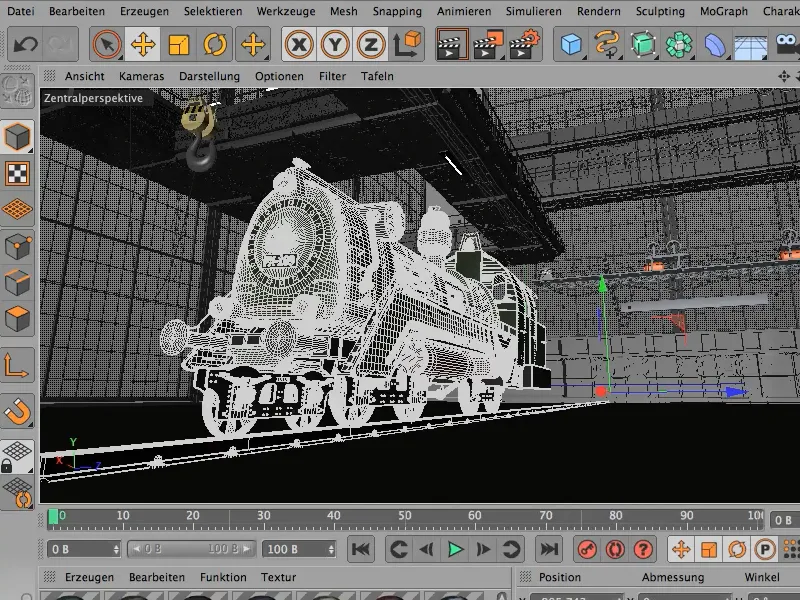Viewport: 800px width, 600px height.
Task: Click the Undo arrow icon
Action: coord(26,44)
